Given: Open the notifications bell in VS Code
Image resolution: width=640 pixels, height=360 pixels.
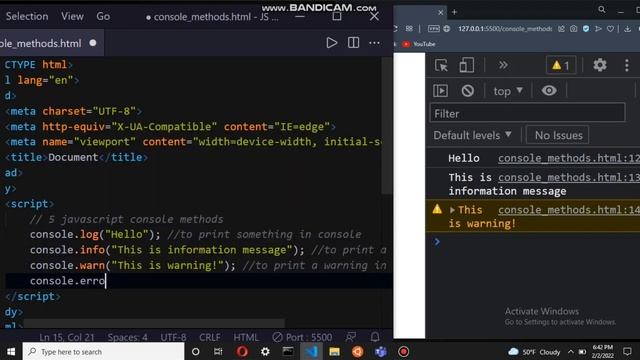Looking at the screenshot, I should pyautogui.click(x=375, y=337).
